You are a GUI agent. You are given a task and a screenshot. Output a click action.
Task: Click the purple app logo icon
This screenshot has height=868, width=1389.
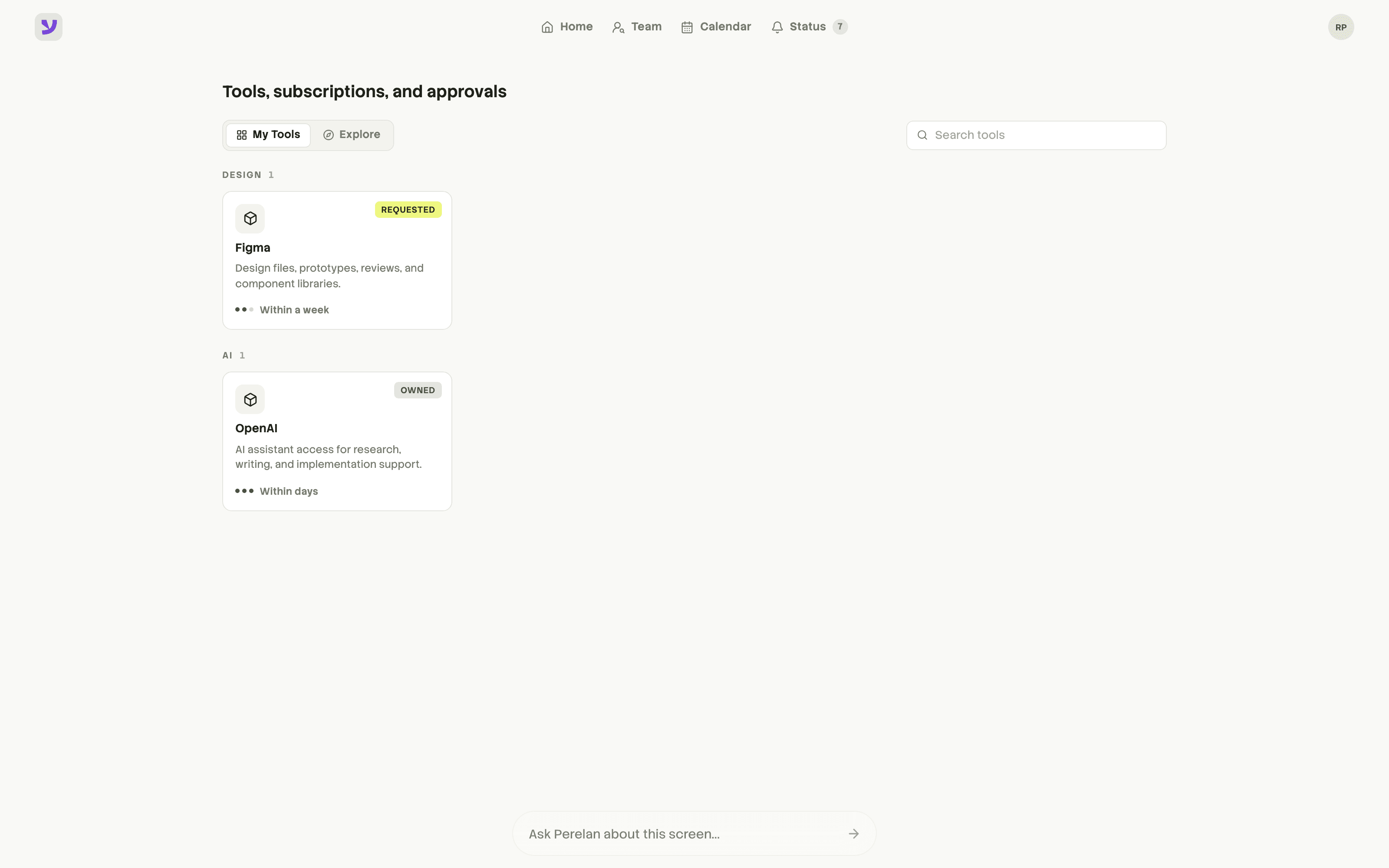click(49, 27)
